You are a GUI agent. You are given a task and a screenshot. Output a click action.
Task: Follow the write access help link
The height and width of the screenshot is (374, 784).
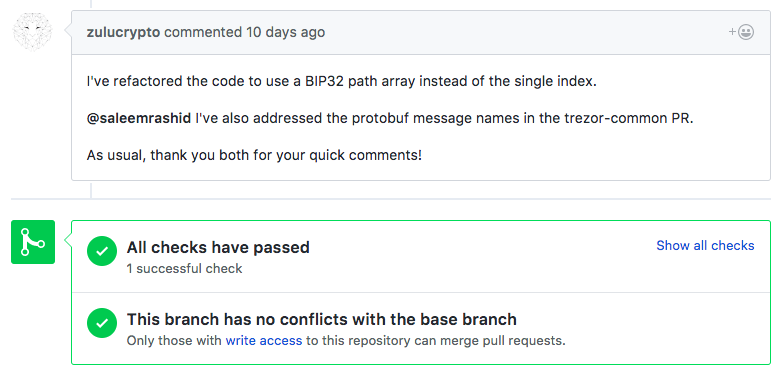264,341
